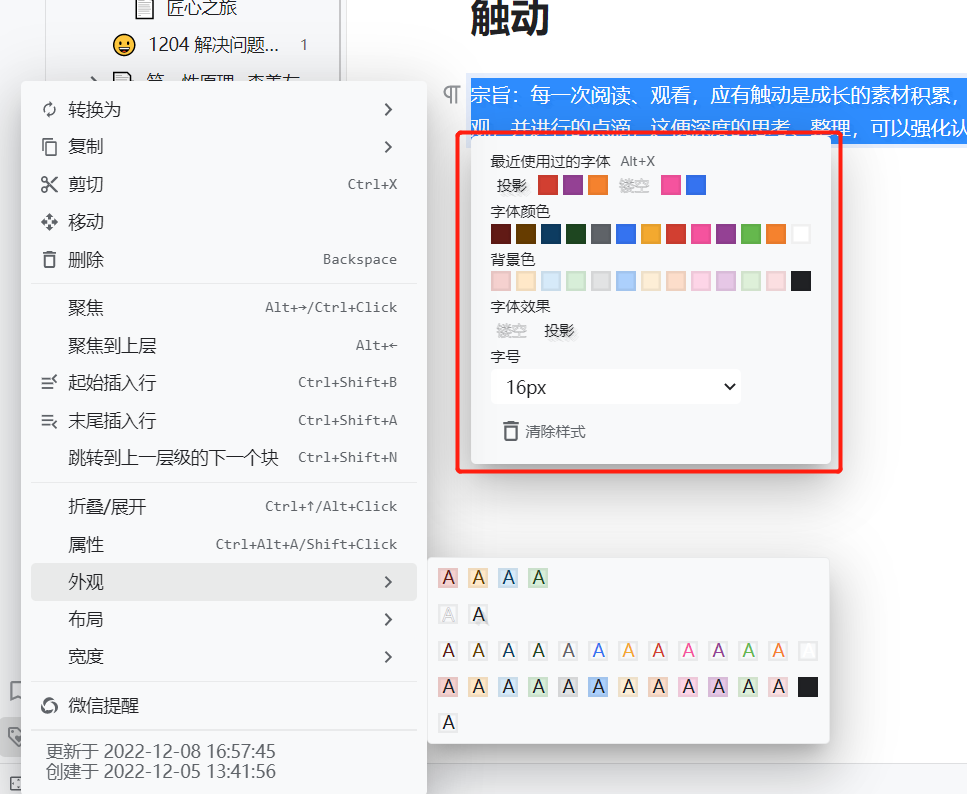Pick recently used 镂空 style
967x794 pixels.
point(634,186)
